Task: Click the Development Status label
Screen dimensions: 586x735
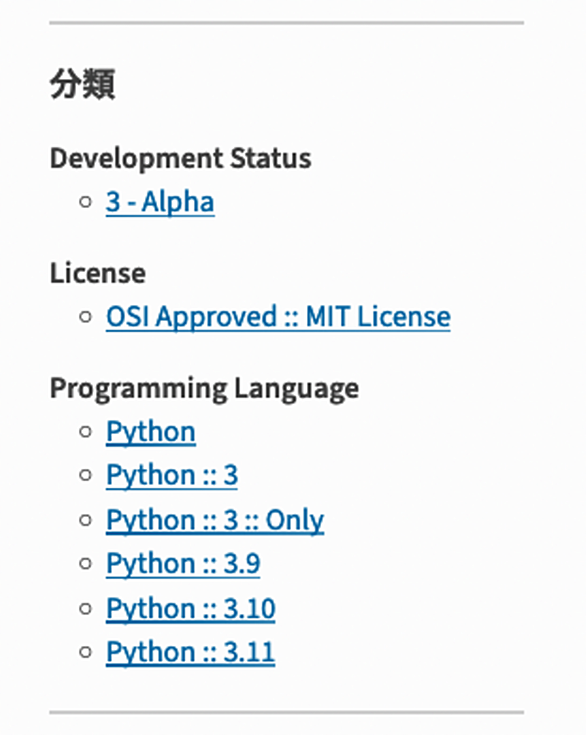Action: (x=180, y=158)
